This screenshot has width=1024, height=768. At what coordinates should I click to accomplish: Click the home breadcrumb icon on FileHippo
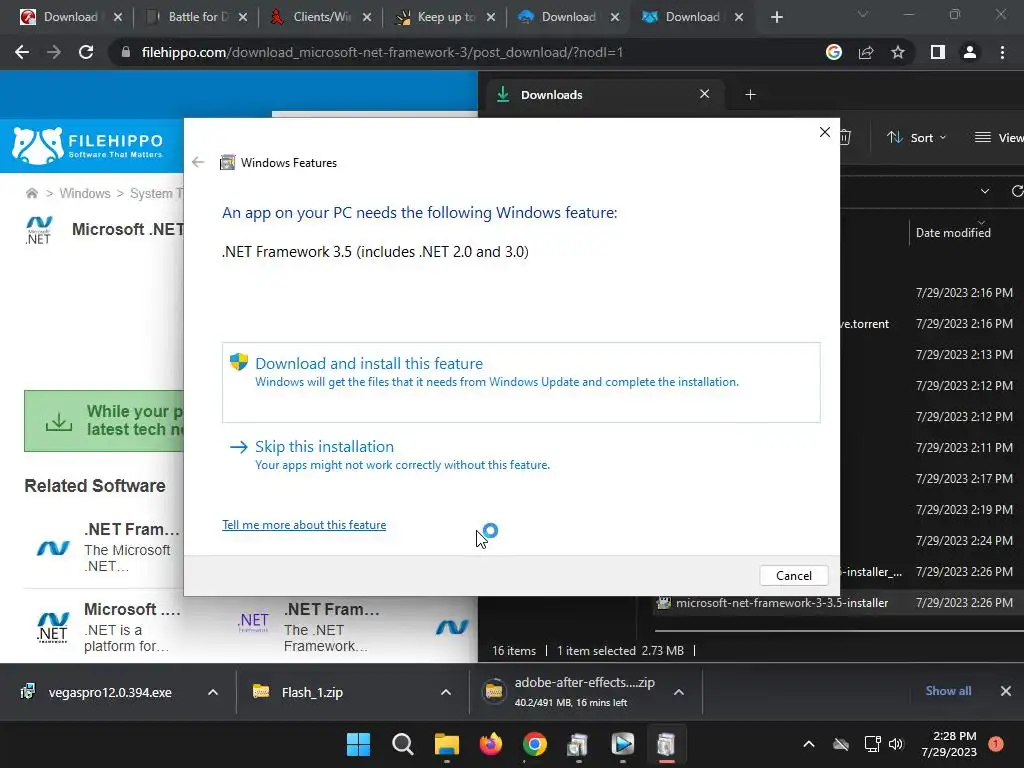(31, 193)
